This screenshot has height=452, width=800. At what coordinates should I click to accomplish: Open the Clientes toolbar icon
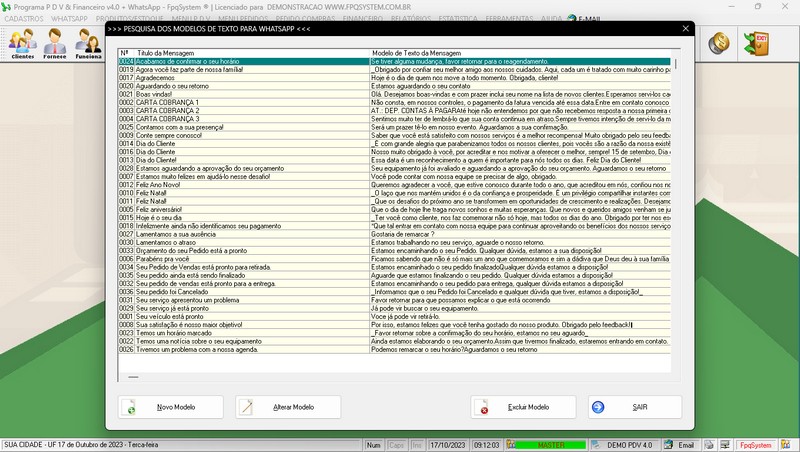click(21, 44)
